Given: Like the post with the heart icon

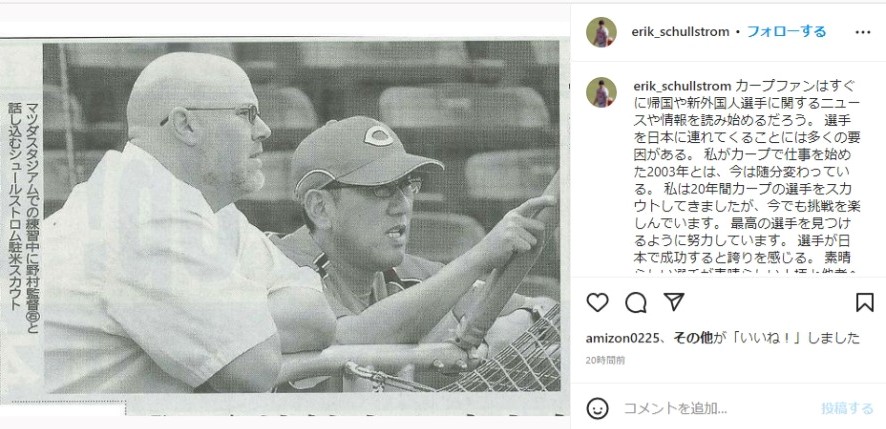Looking at the screenshot, I should tap(597, 302).
